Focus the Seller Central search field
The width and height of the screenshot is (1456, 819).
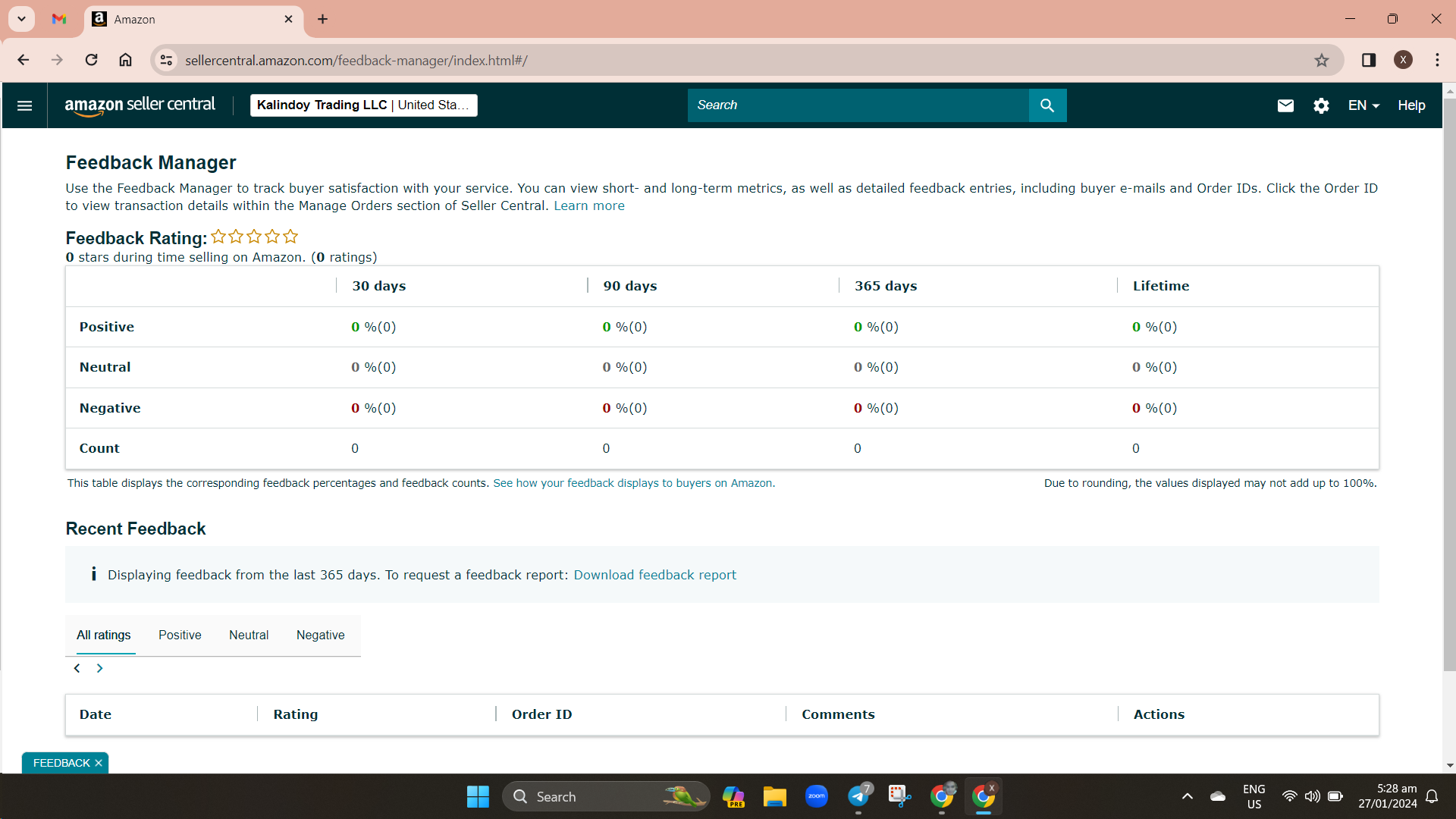point(858,105)
